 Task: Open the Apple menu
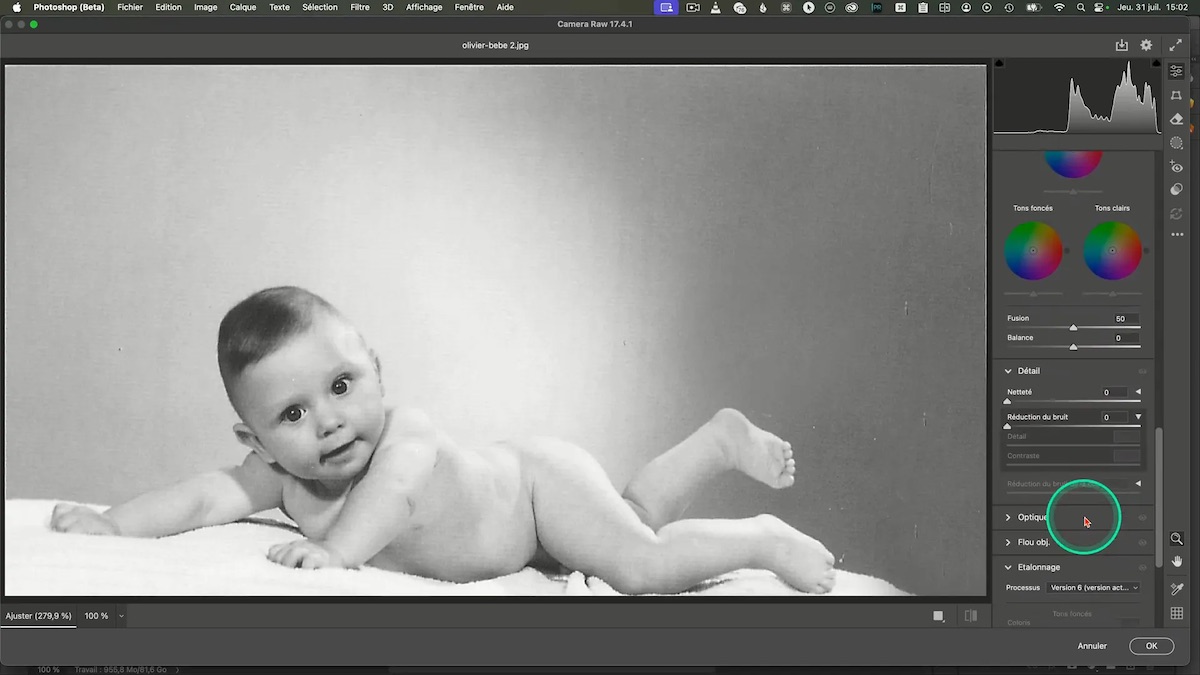16,7
